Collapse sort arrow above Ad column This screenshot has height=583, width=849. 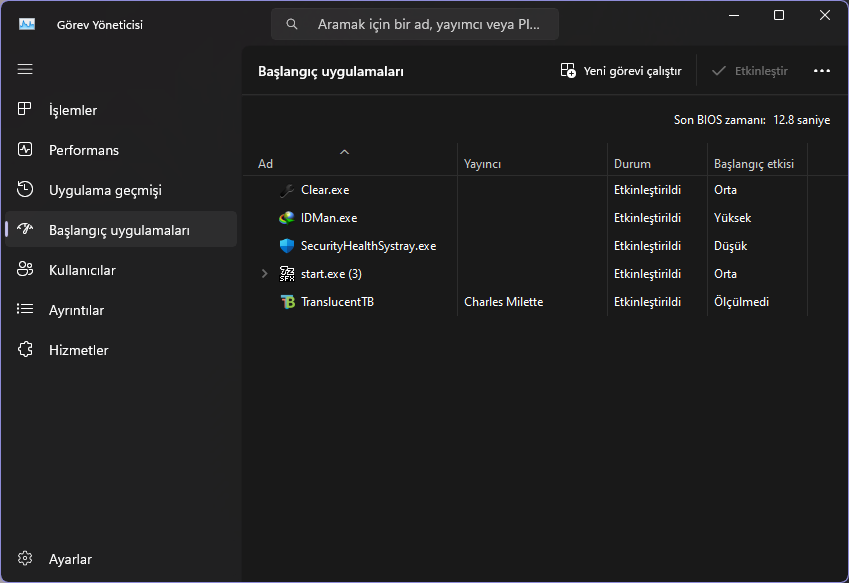click(345, 152)
